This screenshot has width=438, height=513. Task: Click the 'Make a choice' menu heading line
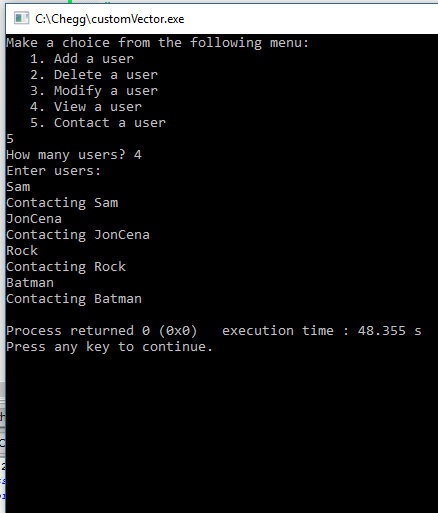(x=158, y=43)
